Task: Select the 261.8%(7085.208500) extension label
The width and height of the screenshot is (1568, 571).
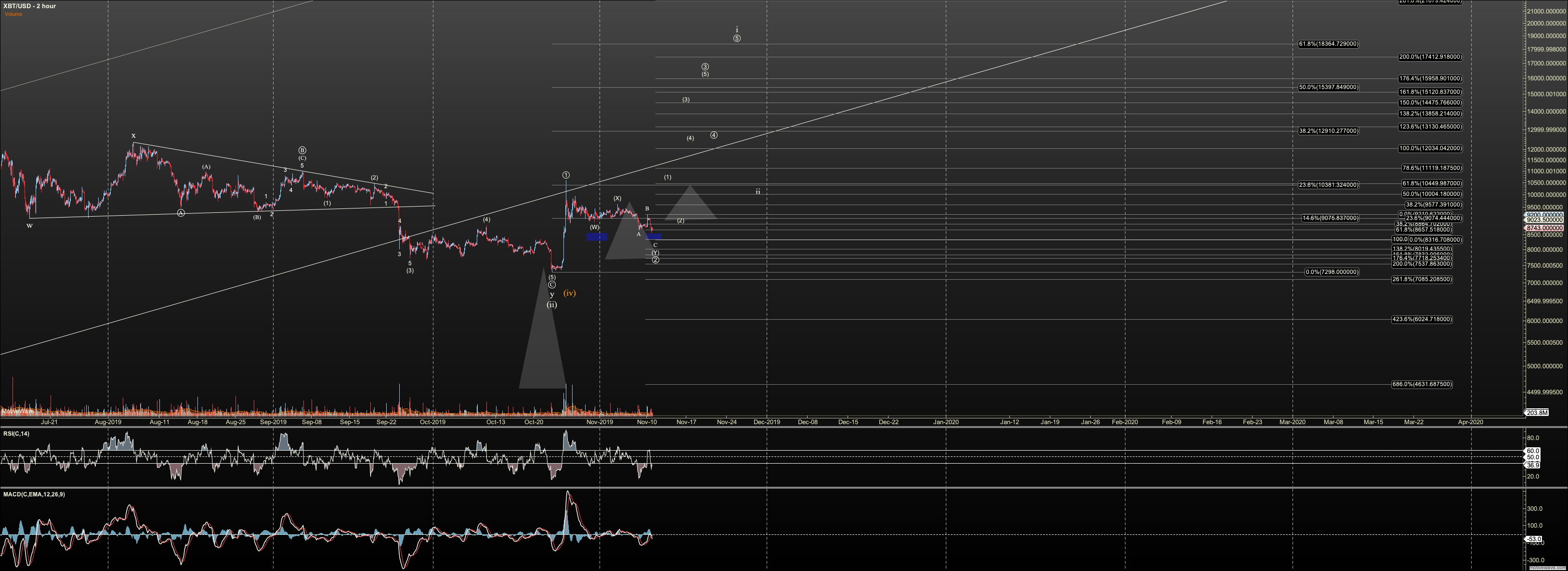Action: coord(1423,279)
